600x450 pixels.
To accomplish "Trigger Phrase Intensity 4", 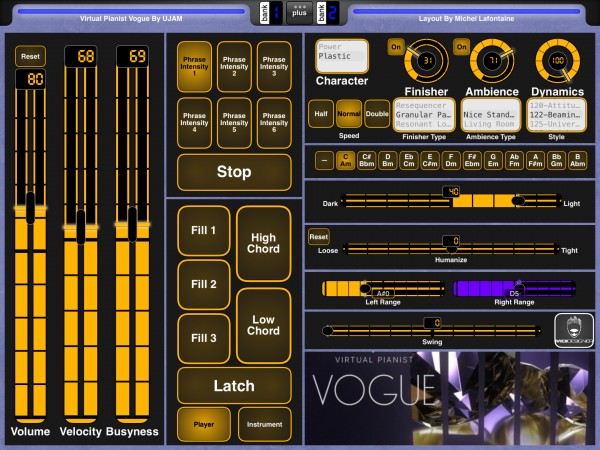I will pos(194,123).
